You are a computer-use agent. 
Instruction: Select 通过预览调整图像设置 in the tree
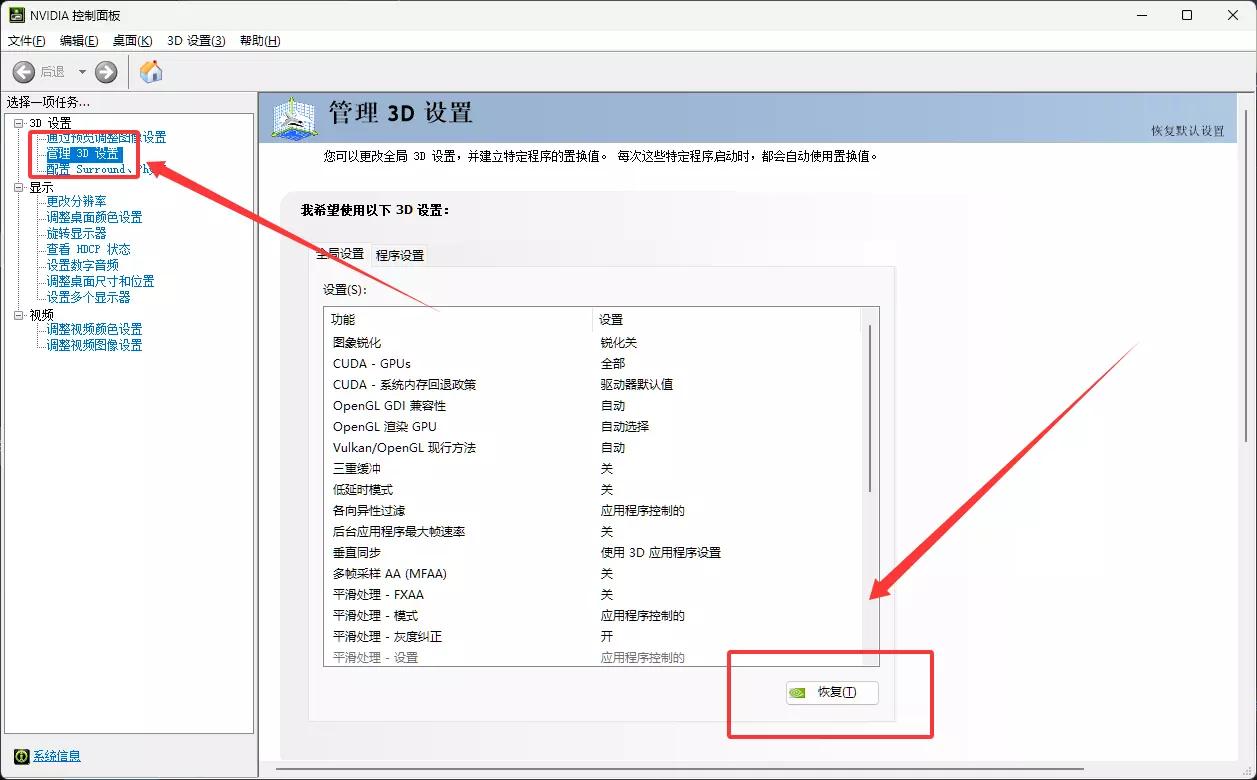coord(106,138)
